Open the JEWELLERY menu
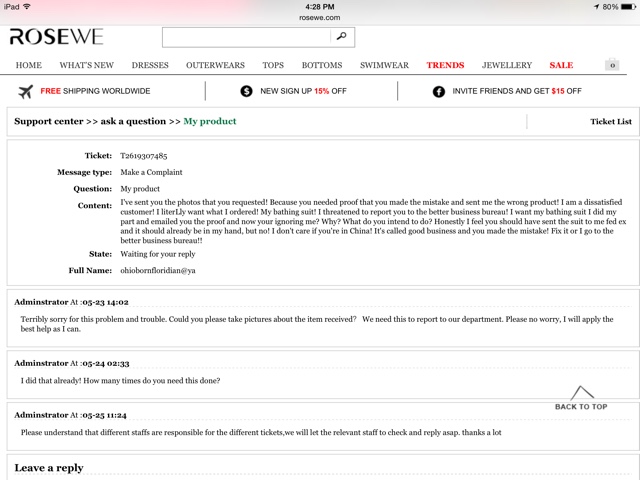 (x=507, y=65)
